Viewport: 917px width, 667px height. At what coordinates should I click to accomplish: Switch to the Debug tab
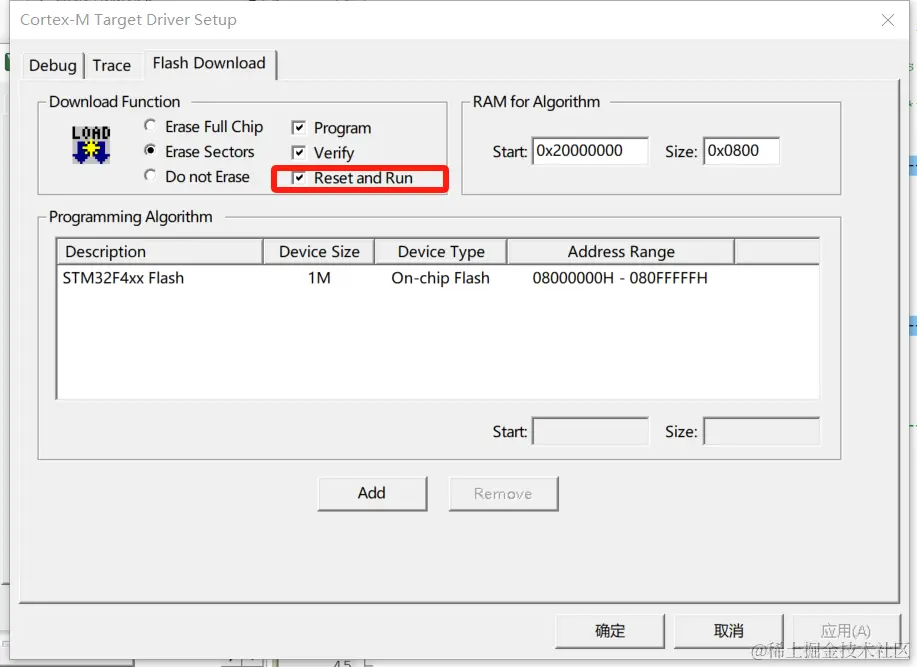coord(53,65)
